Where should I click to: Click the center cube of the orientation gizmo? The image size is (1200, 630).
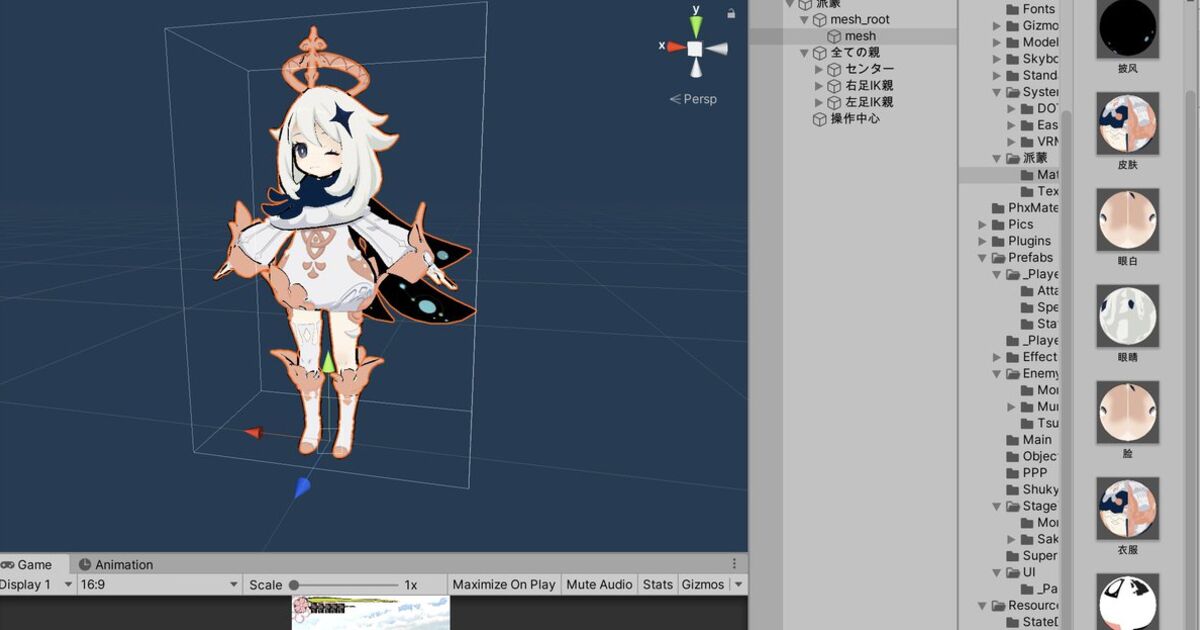[694, 48]
